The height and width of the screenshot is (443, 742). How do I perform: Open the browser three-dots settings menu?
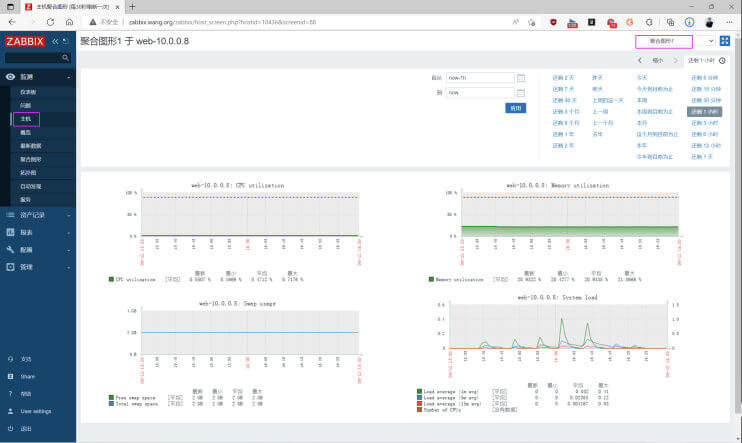click(x=729, y=22)
